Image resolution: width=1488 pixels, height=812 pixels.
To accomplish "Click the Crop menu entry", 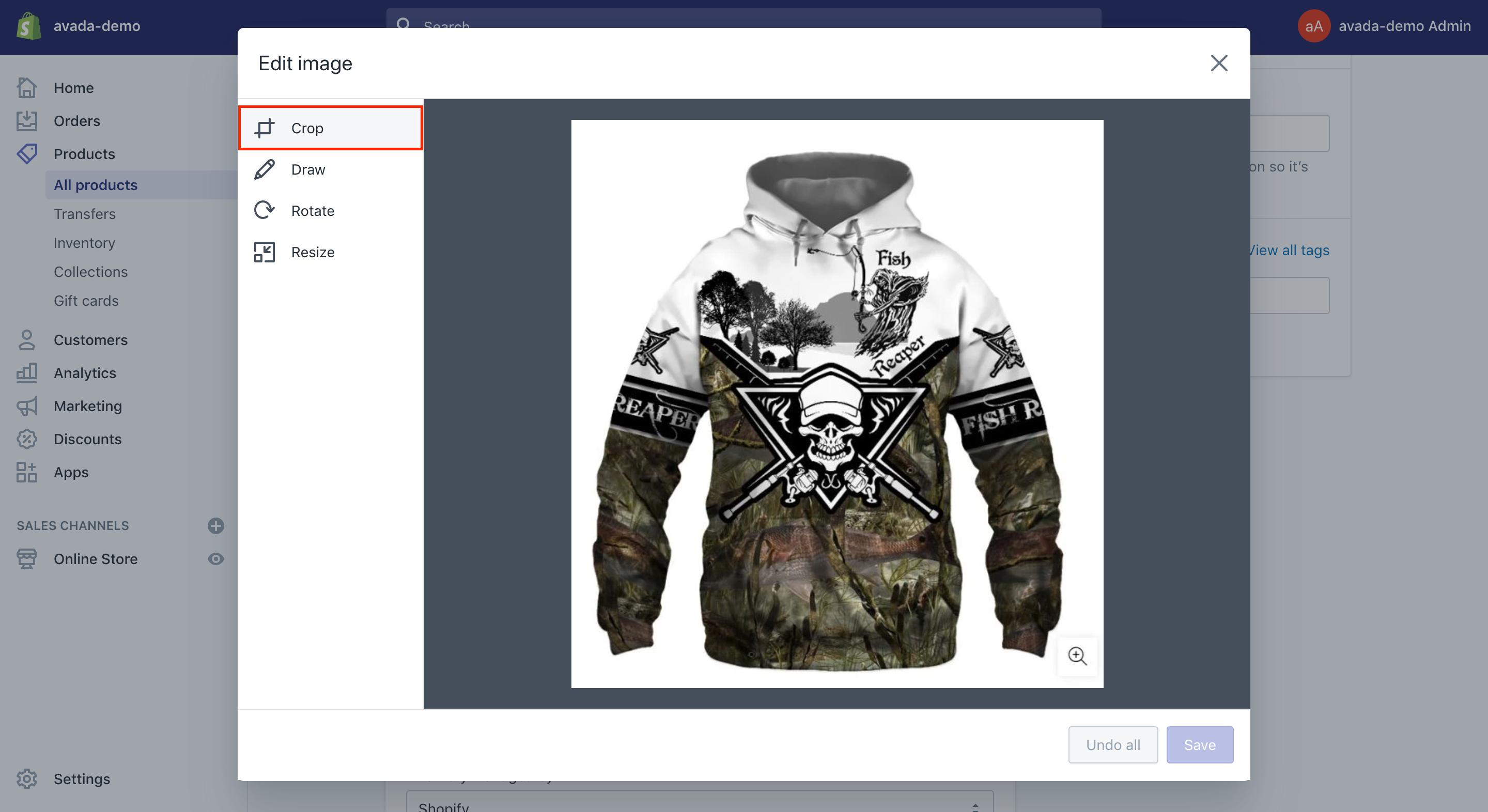I will (x=331, y=127).
